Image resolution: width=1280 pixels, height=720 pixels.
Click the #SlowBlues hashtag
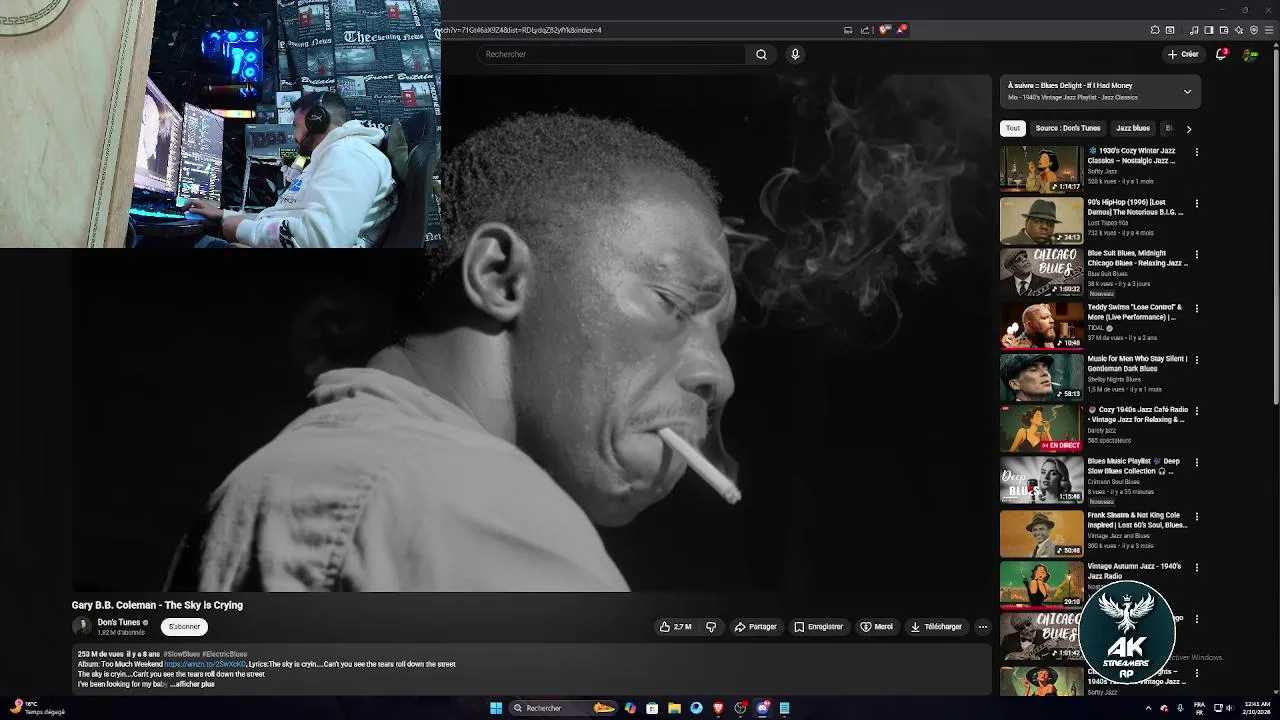[x=181, y=654]
